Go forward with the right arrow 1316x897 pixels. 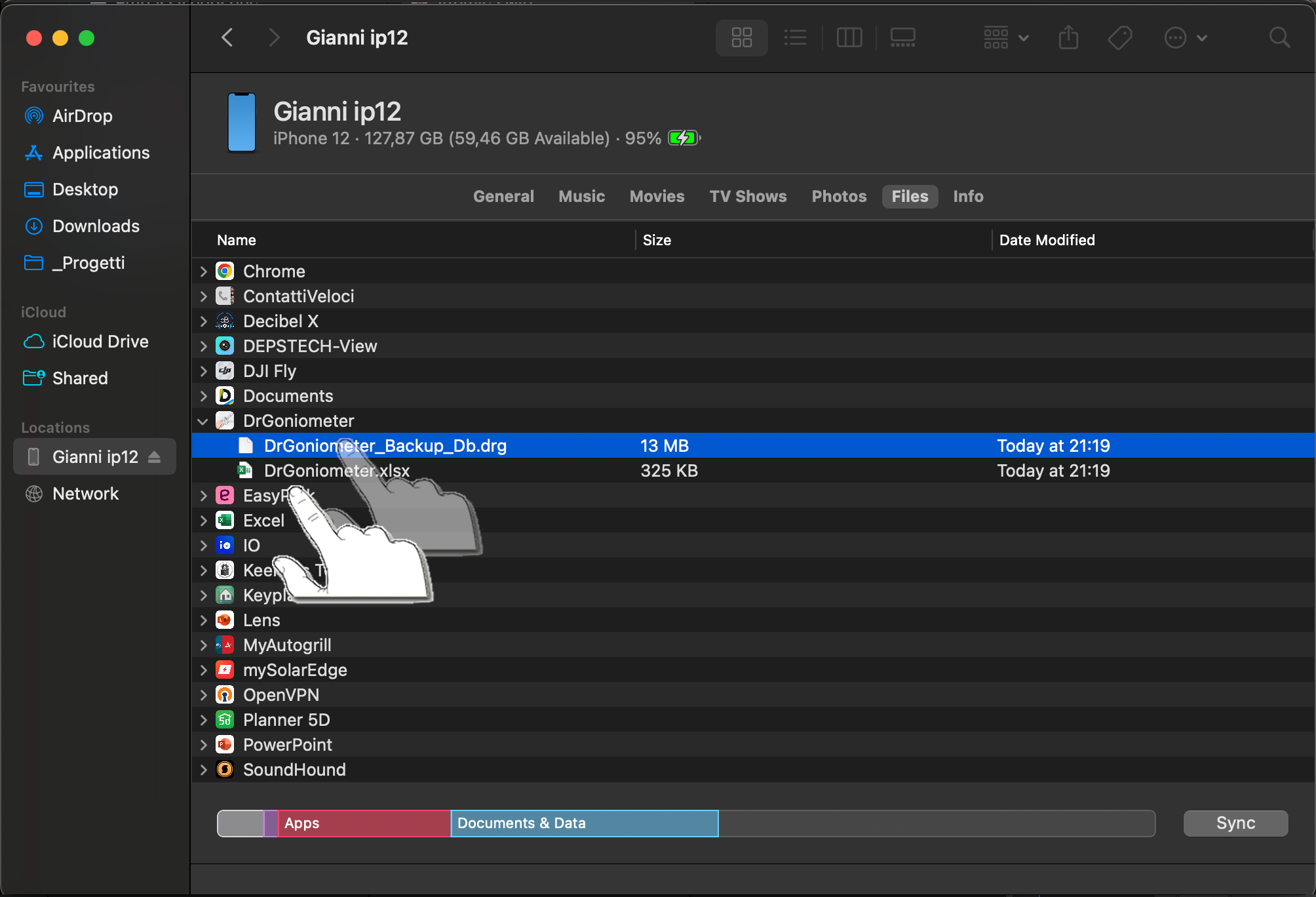coord(274,37)
